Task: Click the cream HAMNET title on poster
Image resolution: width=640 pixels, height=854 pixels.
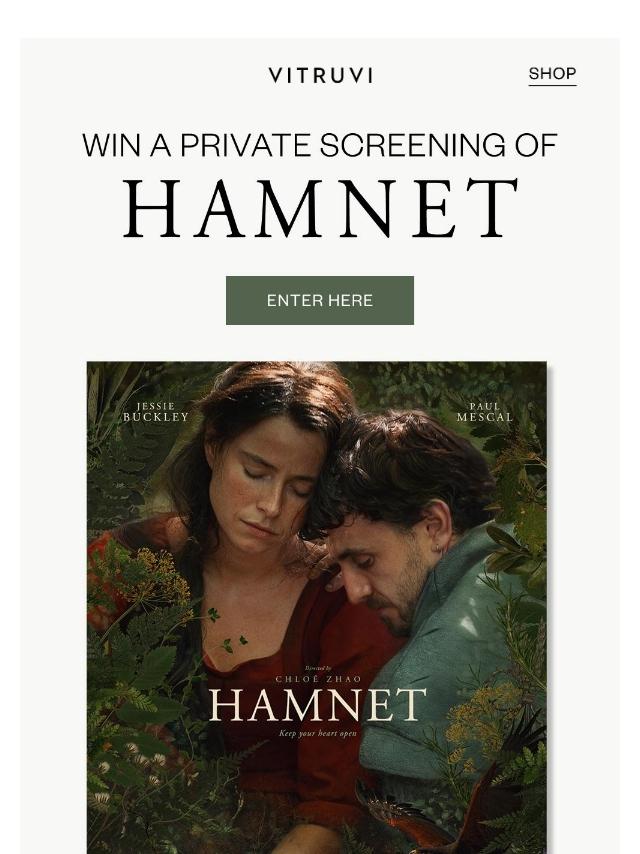Action: click(317, 704)
